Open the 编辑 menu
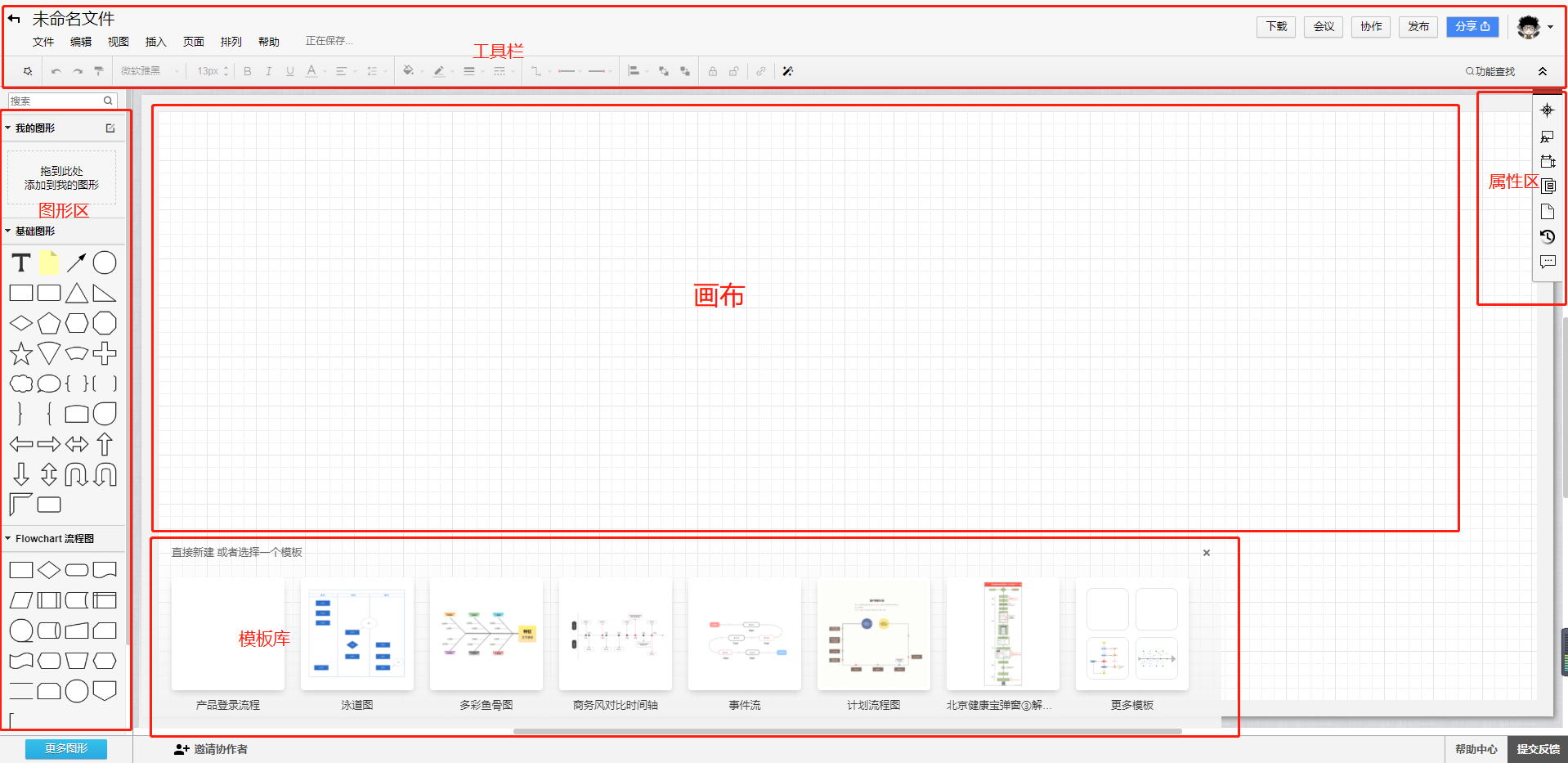The height and width of the screenshot is (763, 1568). [x=81, y=42]
